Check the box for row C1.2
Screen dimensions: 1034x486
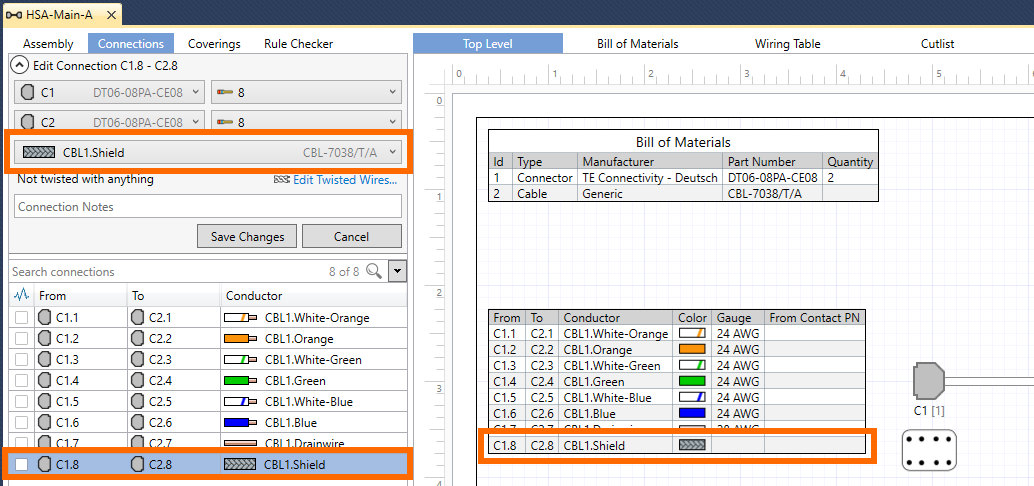click(22, 339)
